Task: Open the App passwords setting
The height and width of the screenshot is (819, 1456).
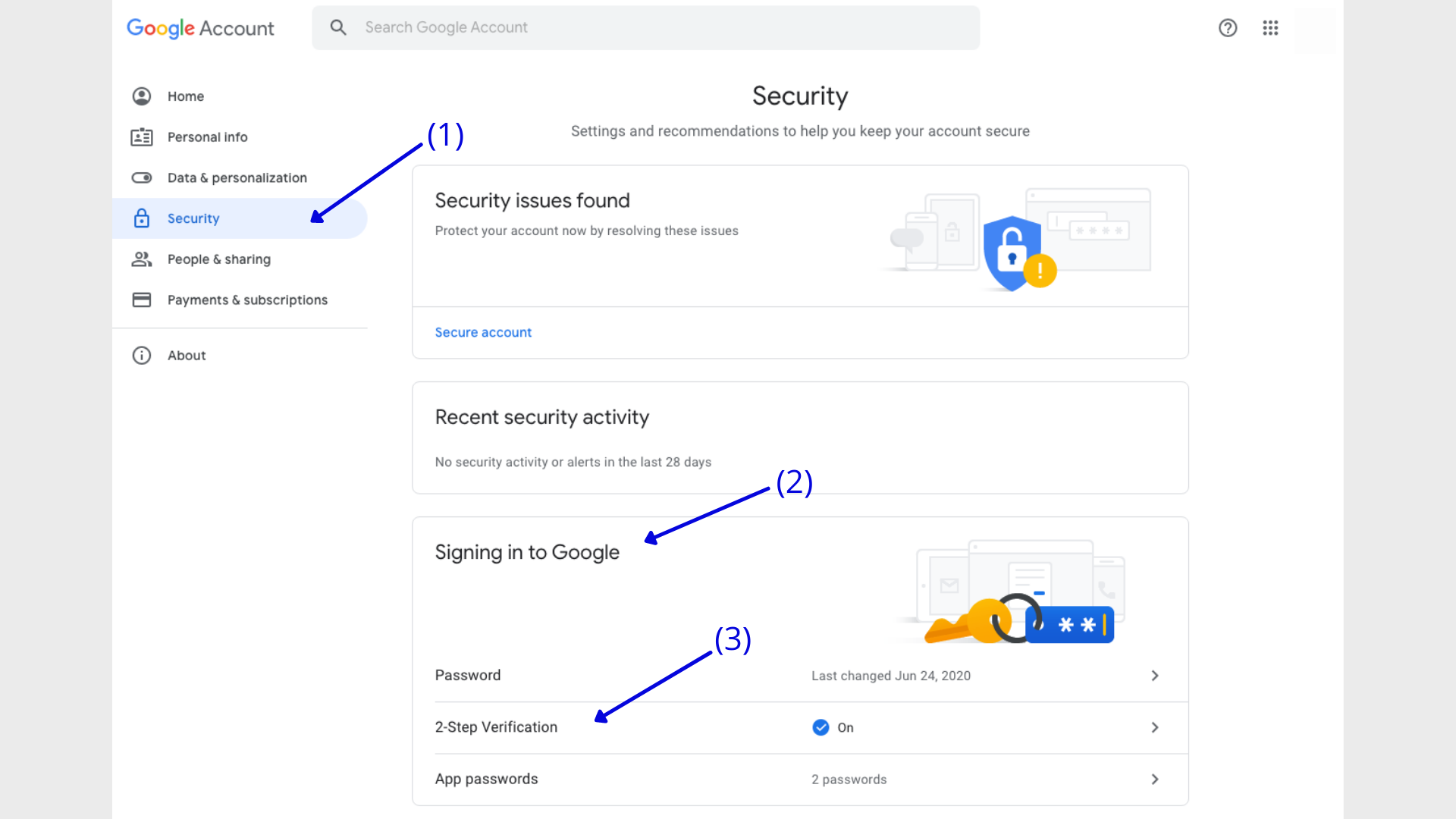Action: [x=800, y=779]
